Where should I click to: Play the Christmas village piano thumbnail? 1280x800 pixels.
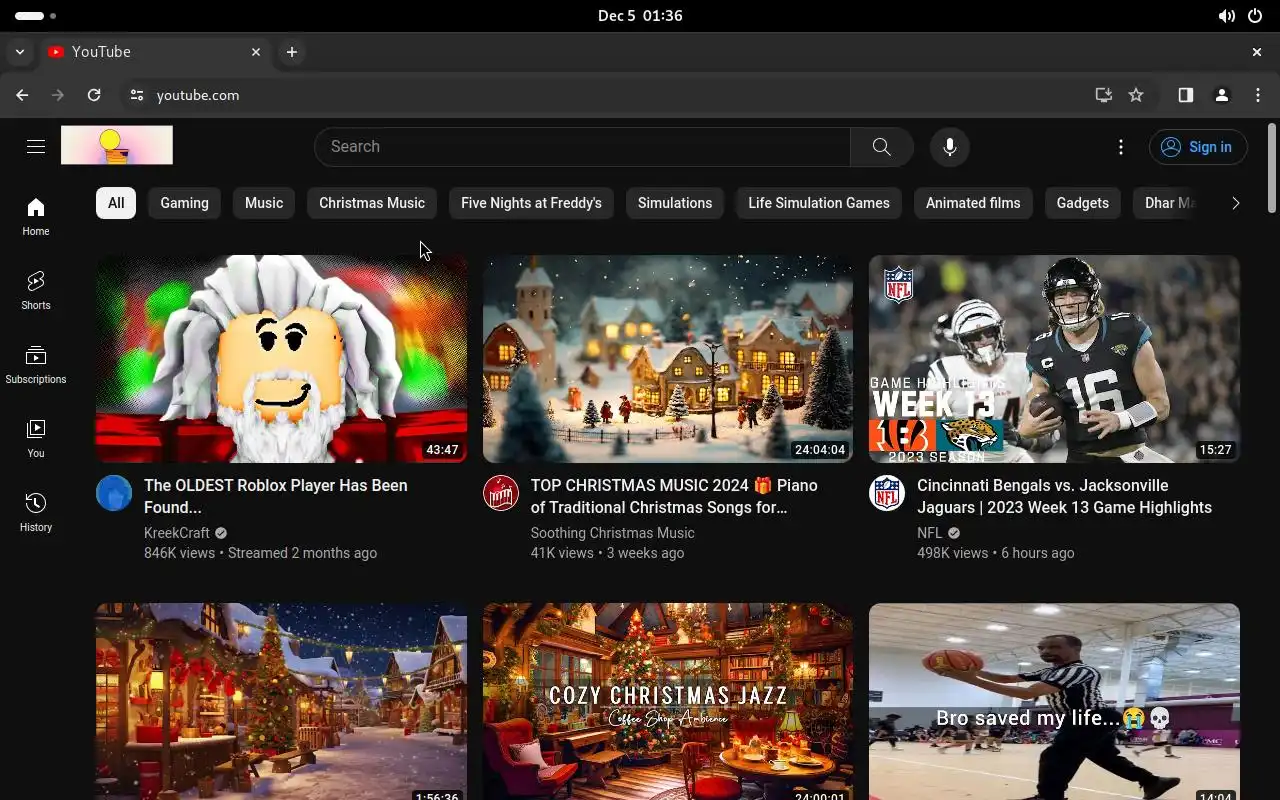click(x=668, y=359)
